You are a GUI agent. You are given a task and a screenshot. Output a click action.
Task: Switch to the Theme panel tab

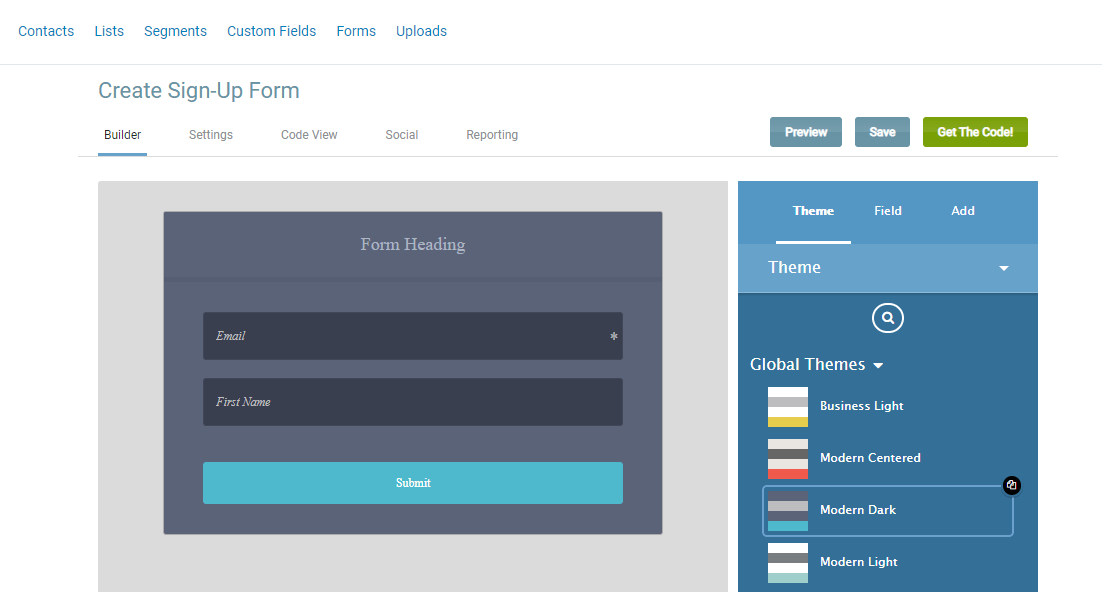[813, 211]
